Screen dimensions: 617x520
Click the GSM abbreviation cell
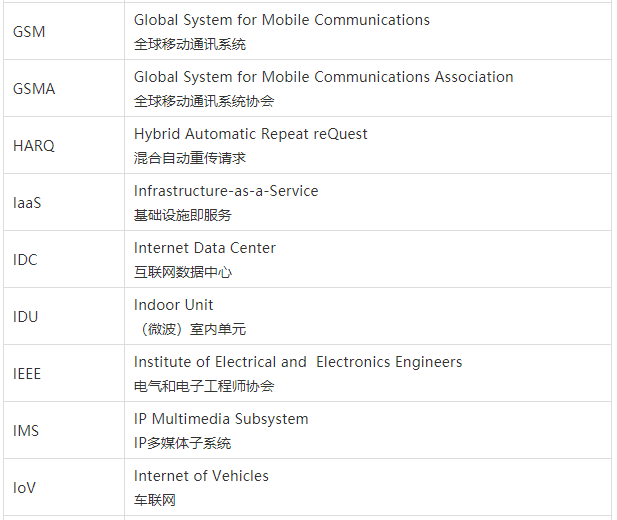click(x=29, y=32)
